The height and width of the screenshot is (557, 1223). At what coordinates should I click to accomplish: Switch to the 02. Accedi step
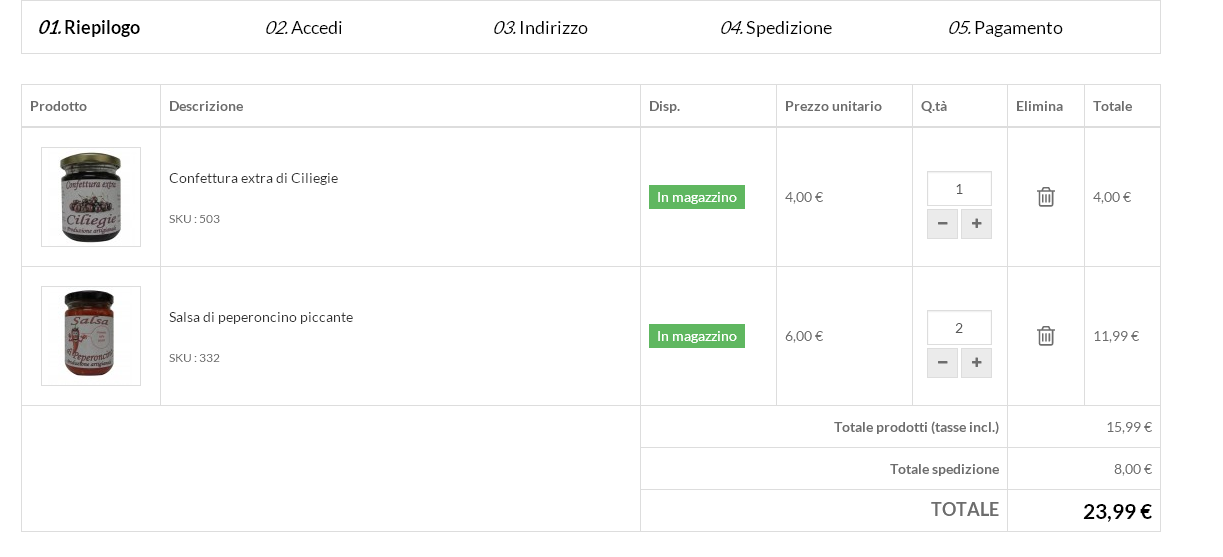(x=304, y=28)
